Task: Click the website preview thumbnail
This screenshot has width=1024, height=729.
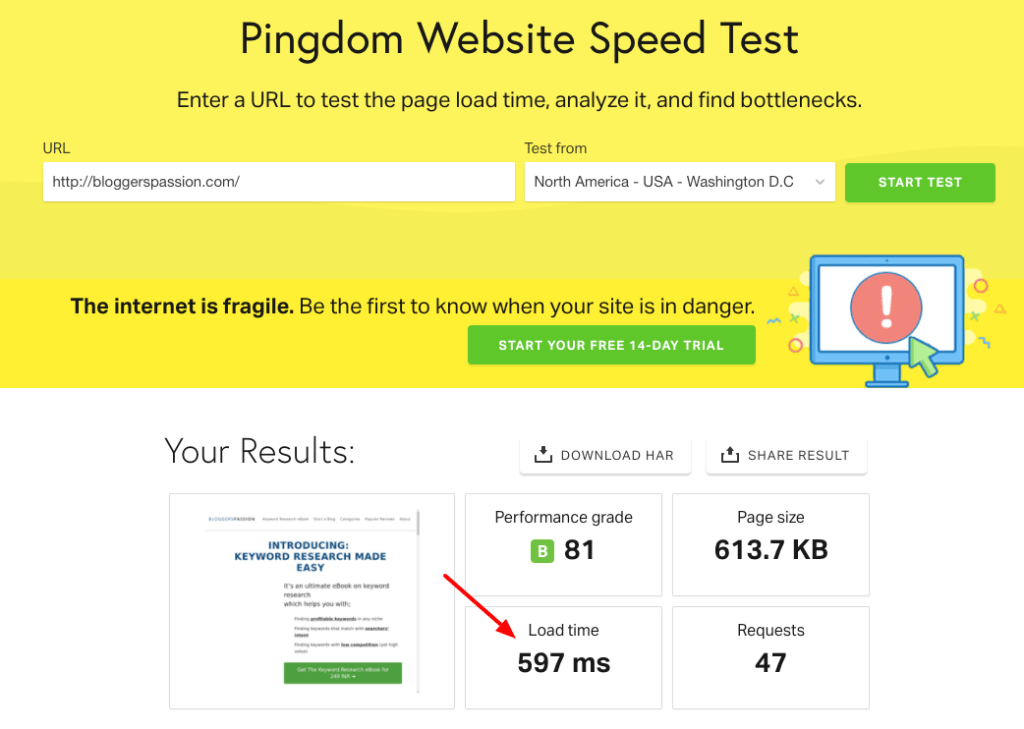Action: 311,600
